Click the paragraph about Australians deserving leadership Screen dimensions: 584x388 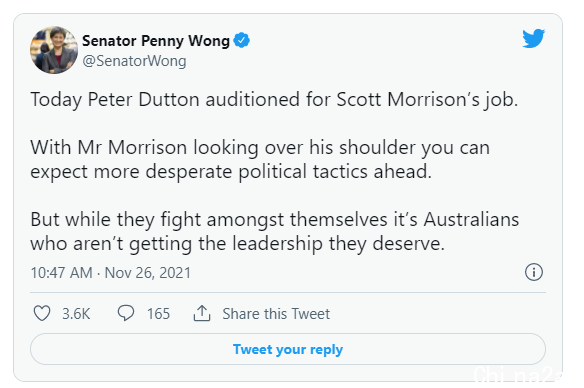(x=274, y=231)
